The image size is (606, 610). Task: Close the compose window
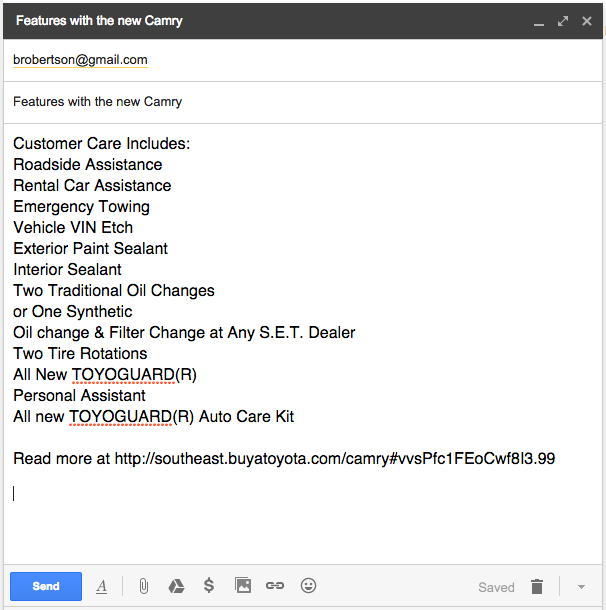point(587,21)
